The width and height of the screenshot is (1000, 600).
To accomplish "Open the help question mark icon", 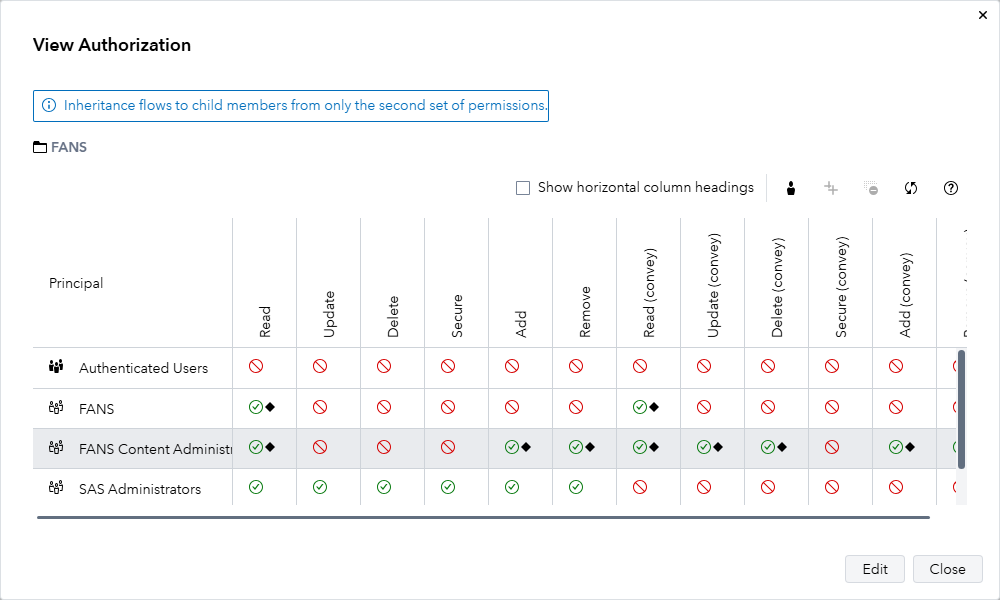I will (951, 188).
